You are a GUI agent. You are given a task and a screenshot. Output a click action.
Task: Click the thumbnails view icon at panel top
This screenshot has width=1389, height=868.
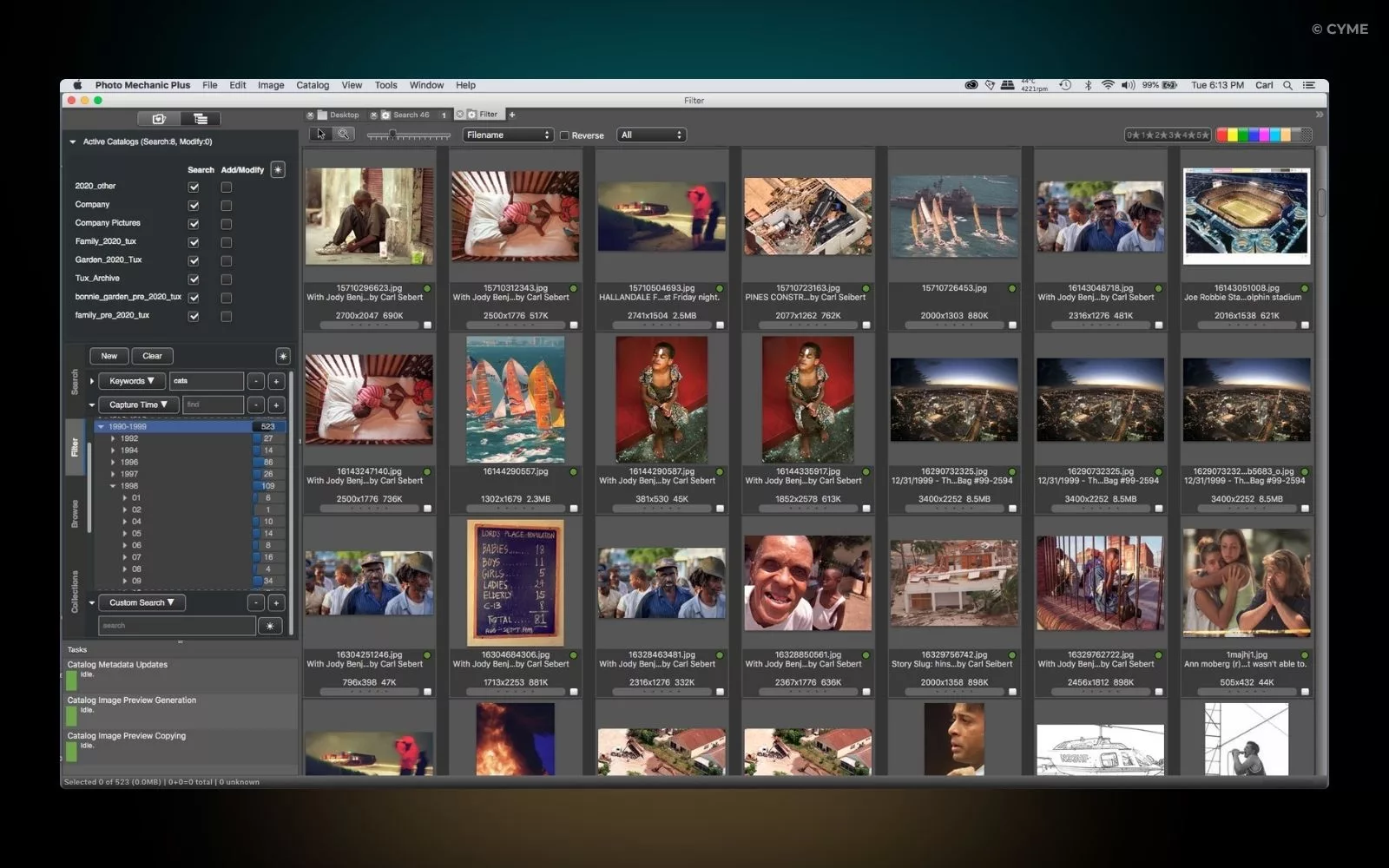158,118
